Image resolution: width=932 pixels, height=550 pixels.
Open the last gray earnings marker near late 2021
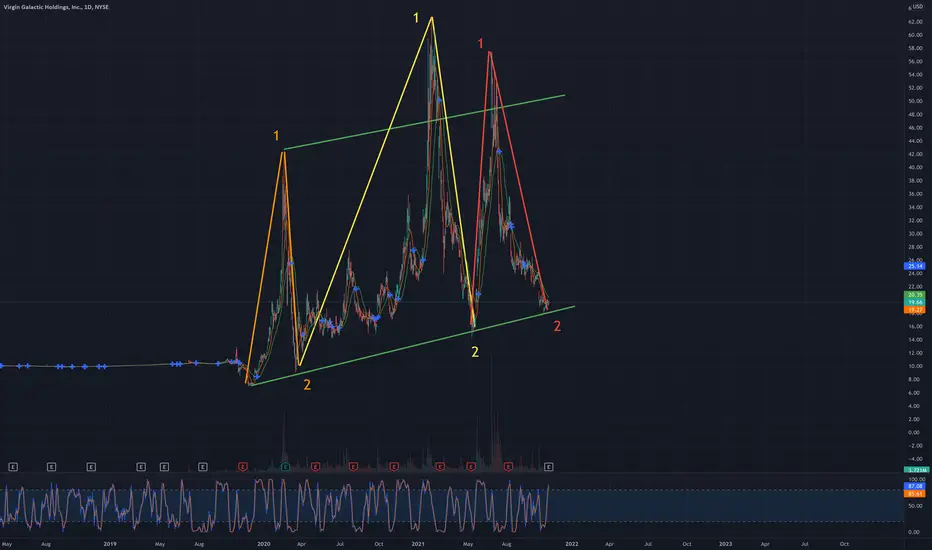point(549,467)
